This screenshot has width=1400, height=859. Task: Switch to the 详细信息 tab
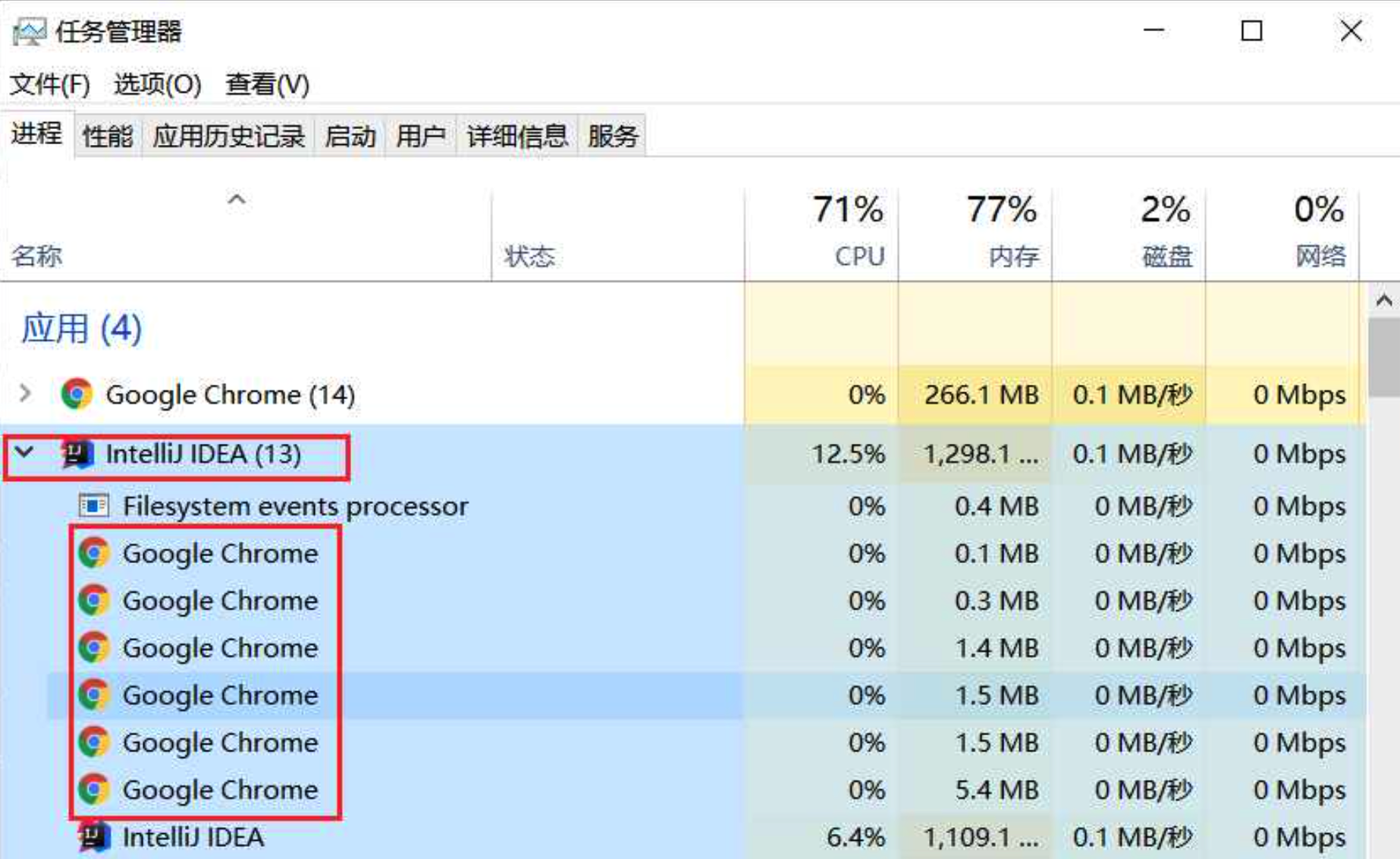click(516, 137)
